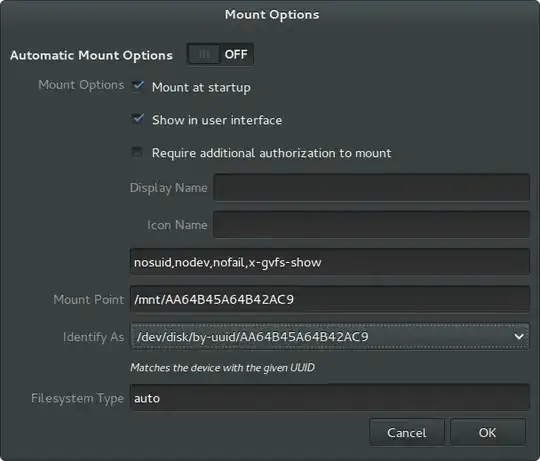Viewport: 540px width, 461px height.
Task: Click the Mount Point path field
Action: click(x=330, y=299)
